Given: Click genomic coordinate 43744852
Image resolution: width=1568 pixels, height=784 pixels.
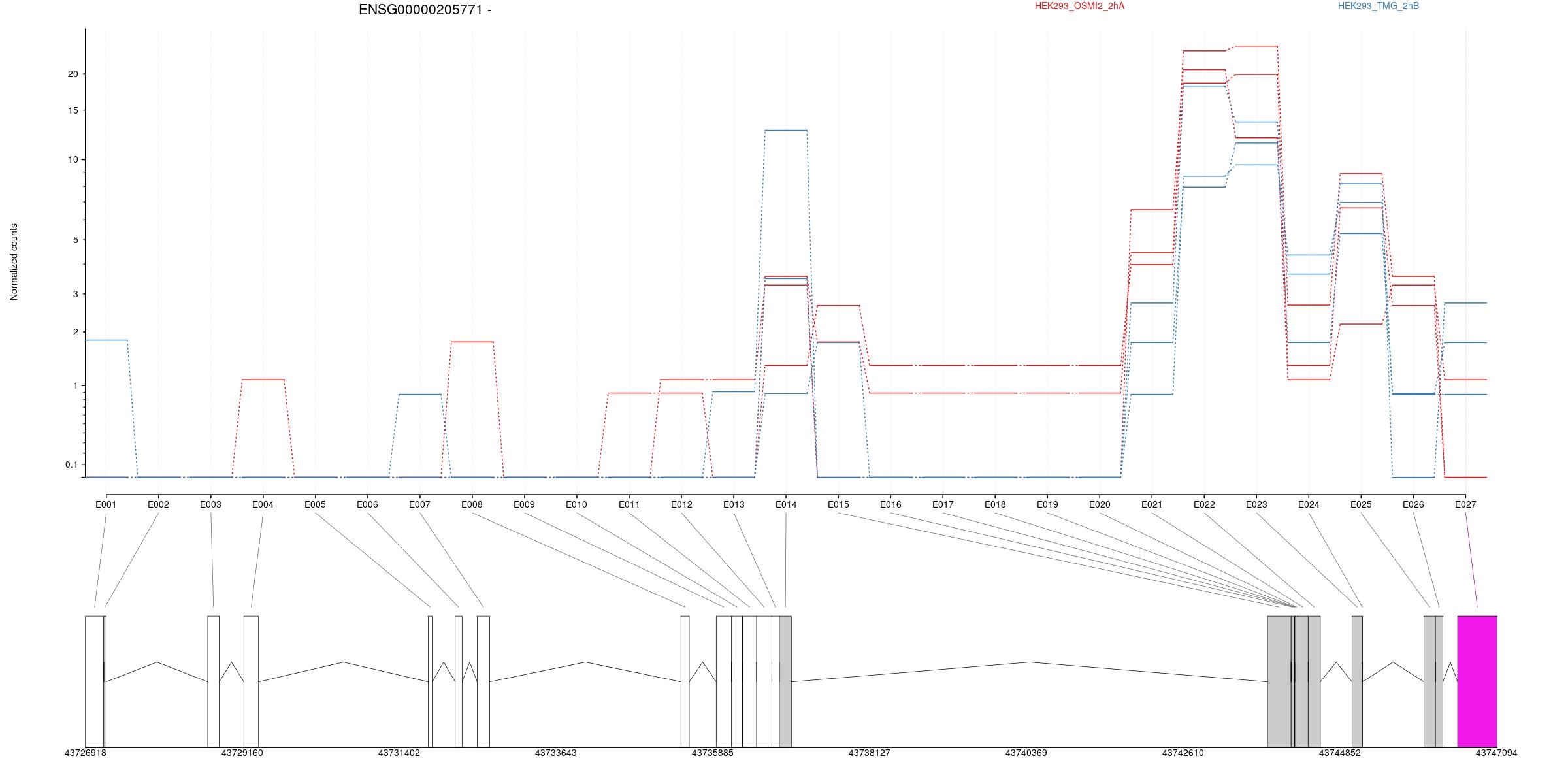Looking at the screenshot, I should [x=1339, y=753].
